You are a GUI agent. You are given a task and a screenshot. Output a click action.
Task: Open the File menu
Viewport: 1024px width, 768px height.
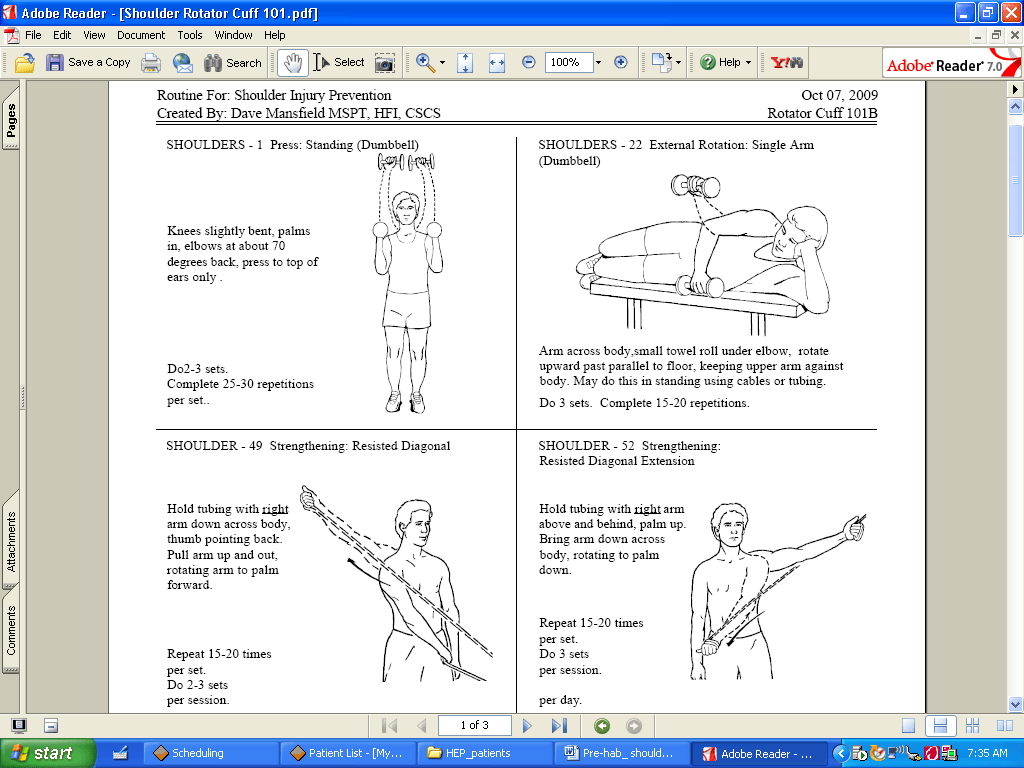tap(33, 35)
